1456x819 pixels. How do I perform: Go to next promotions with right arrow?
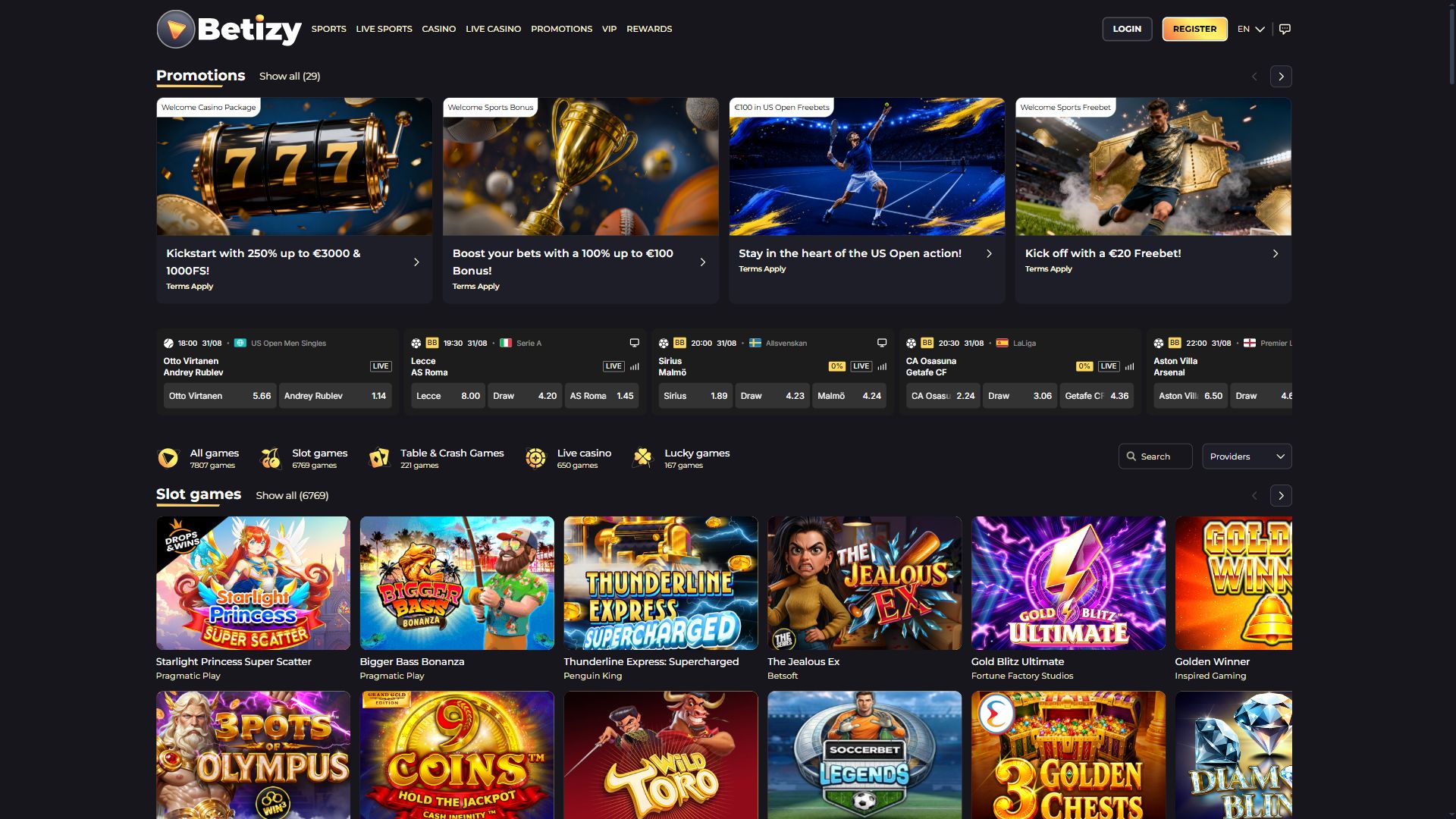coord(1281,77)
